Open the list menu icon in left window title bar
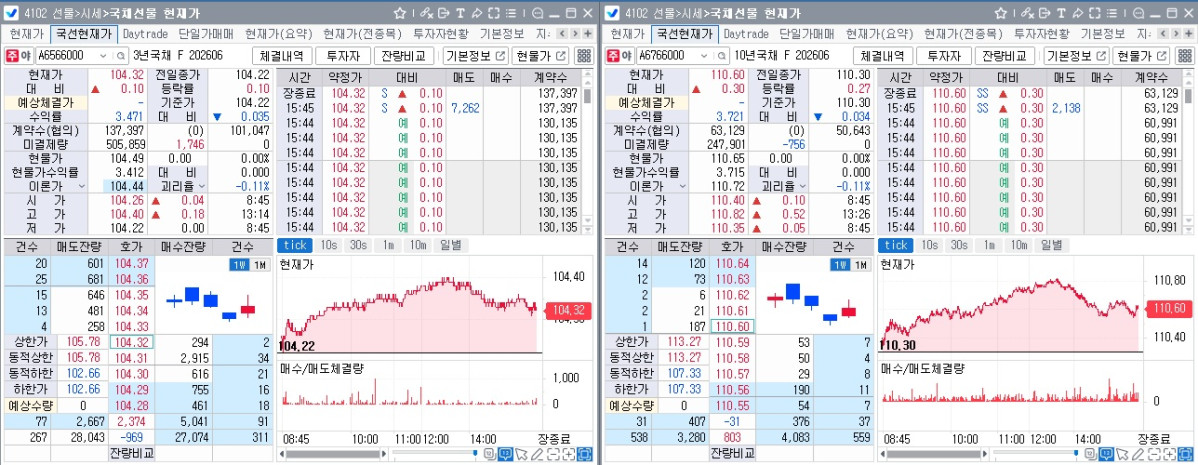 pyautogui.click(x=510, y=13)
